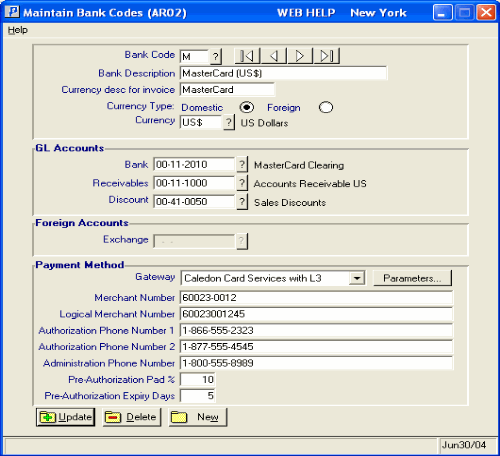
Task: Select the Foreign currency type radio button
Action: (x=326, y=107)
